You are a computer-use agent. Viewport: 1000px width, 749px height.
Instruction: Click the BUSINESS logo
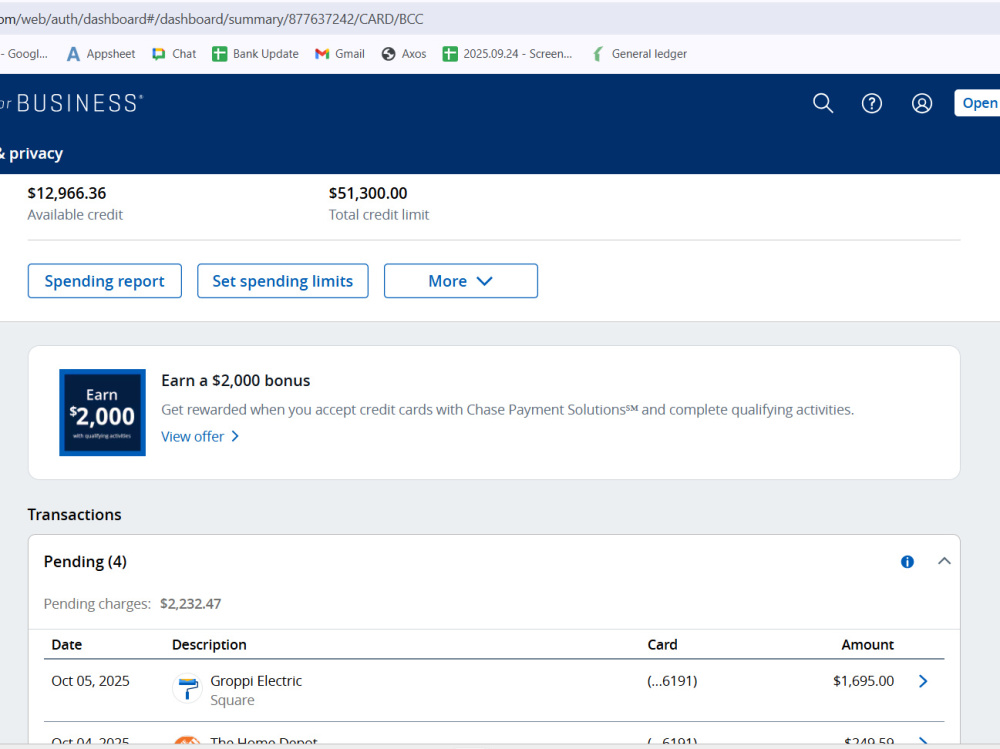point(79,103)
